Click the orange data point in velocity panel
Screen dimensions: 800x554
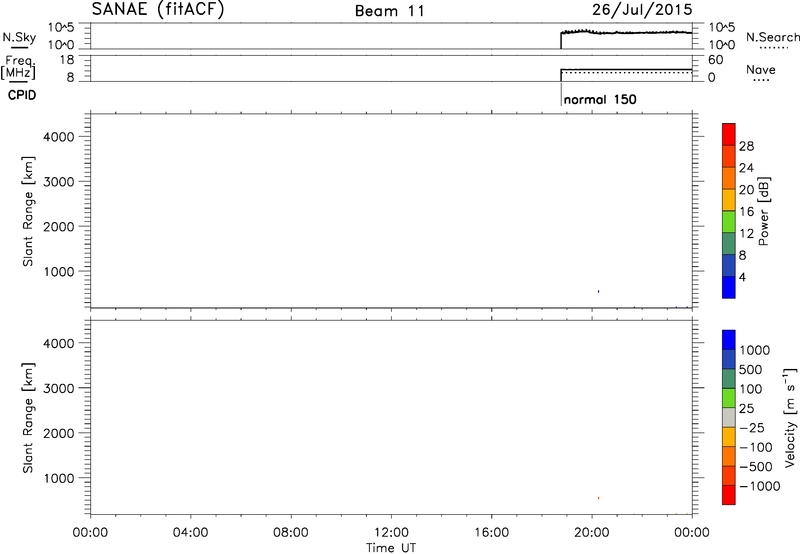(598, 498)
